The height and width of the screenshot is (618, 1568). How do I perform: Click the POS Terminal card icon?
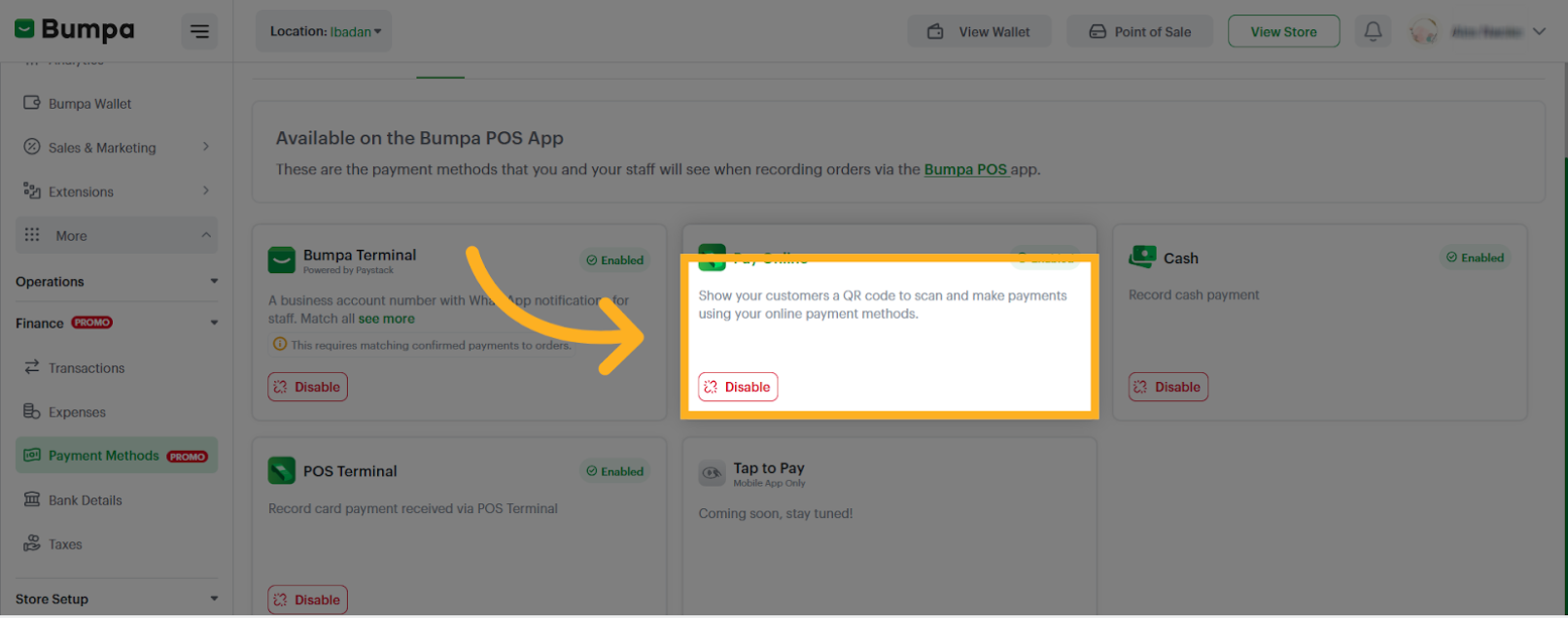click(x=282, y=470)
